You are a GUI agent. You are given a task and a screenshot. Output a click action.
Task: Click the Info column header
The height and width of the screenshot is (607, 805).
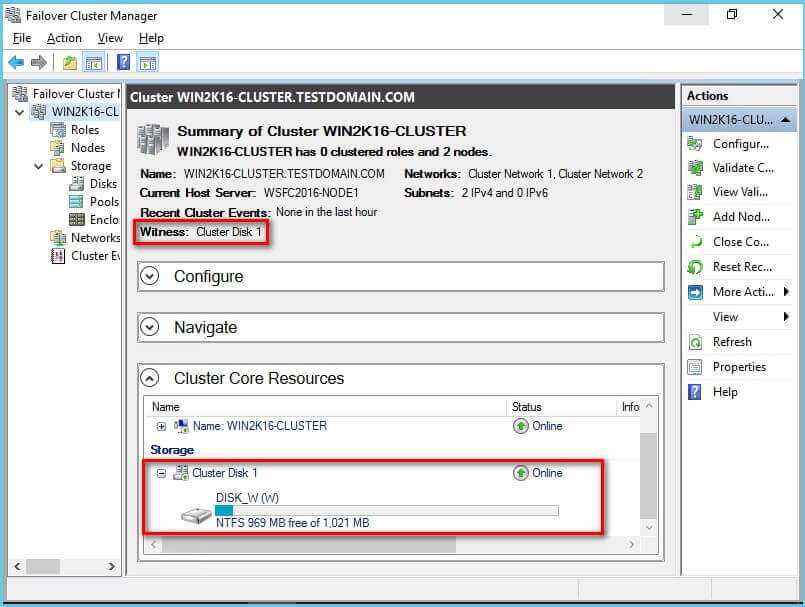[x=629, y=407]
